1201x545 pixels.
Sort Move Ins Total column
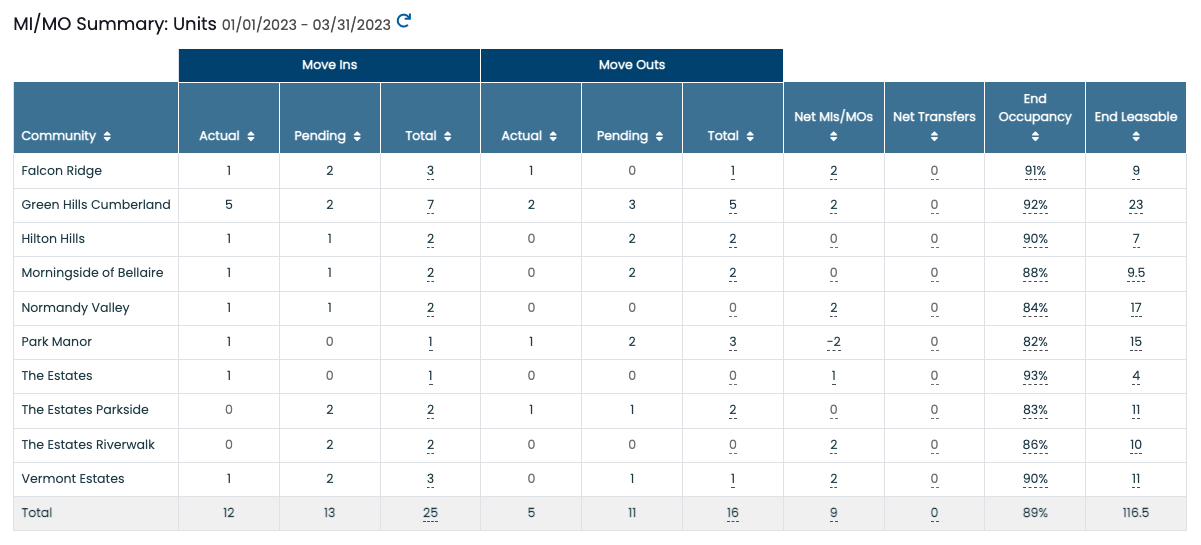[448, 136]
